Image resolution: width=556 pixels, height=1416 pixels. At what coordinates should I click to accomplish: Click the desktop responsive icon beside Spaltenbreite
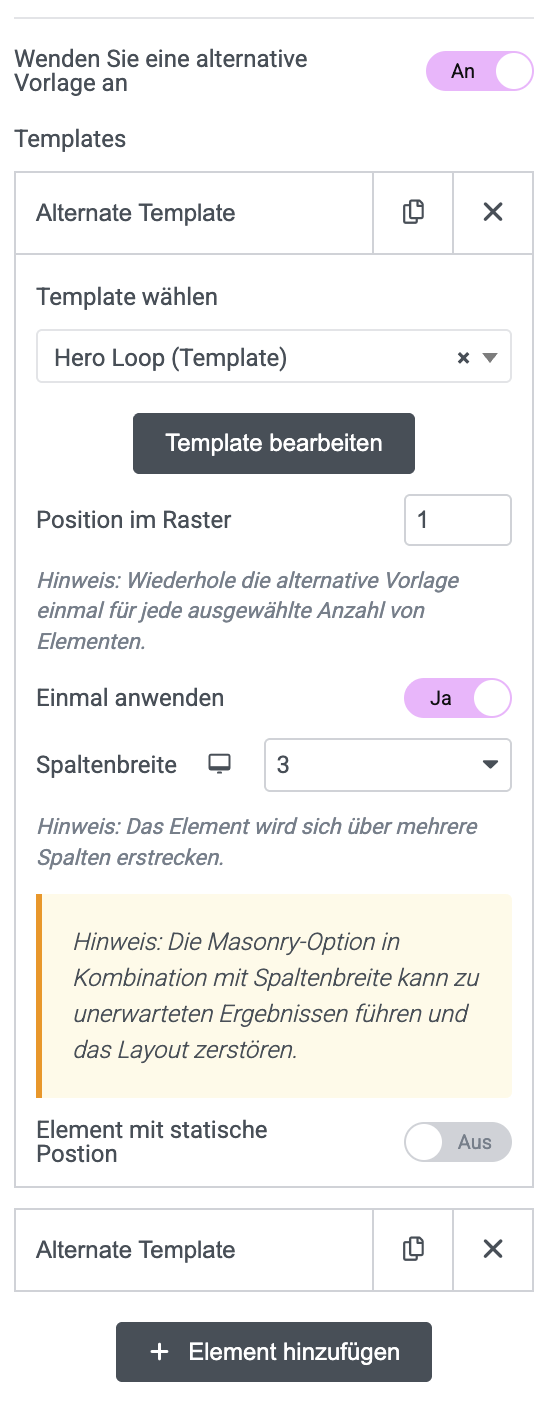(219, 764)
